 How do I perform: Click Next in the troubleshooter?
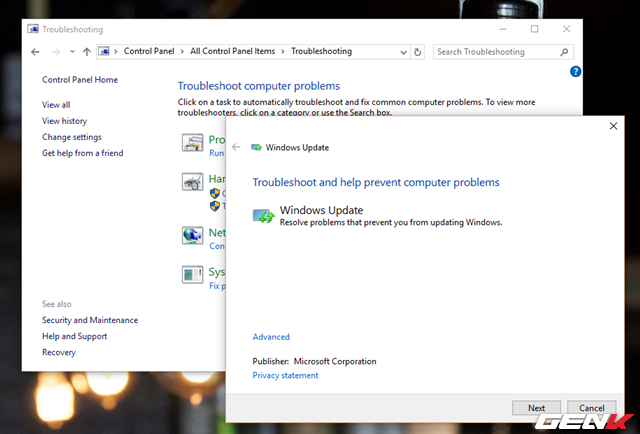(x=536, y=408)
